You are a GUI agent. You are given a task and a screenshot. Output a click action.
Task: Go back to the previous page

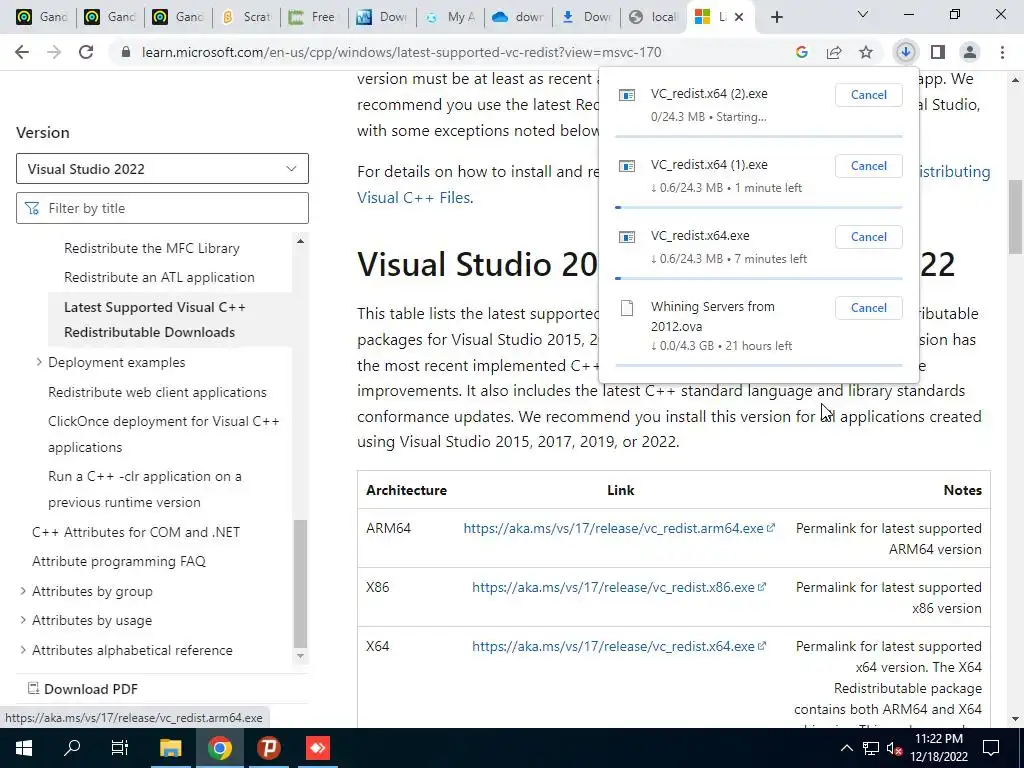pyautogui.click(x=22, y=52)
